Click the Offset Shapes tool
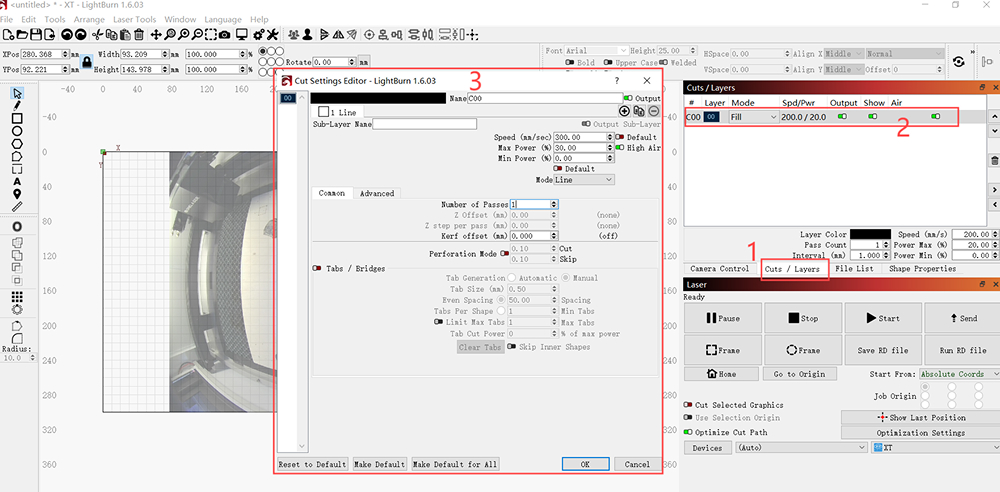1000x492 pixels. [17, 227]
